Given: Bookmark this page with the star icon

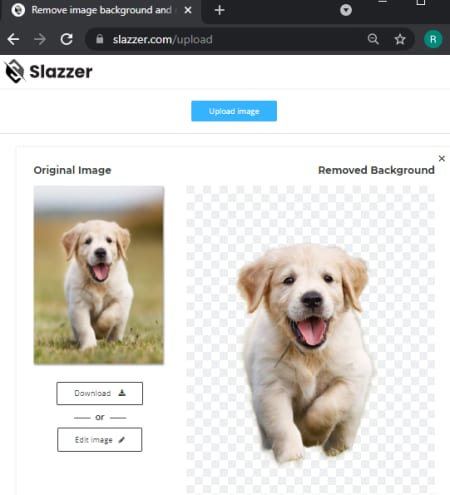Looking at the screenshot, I should click(x=400, y=39).
